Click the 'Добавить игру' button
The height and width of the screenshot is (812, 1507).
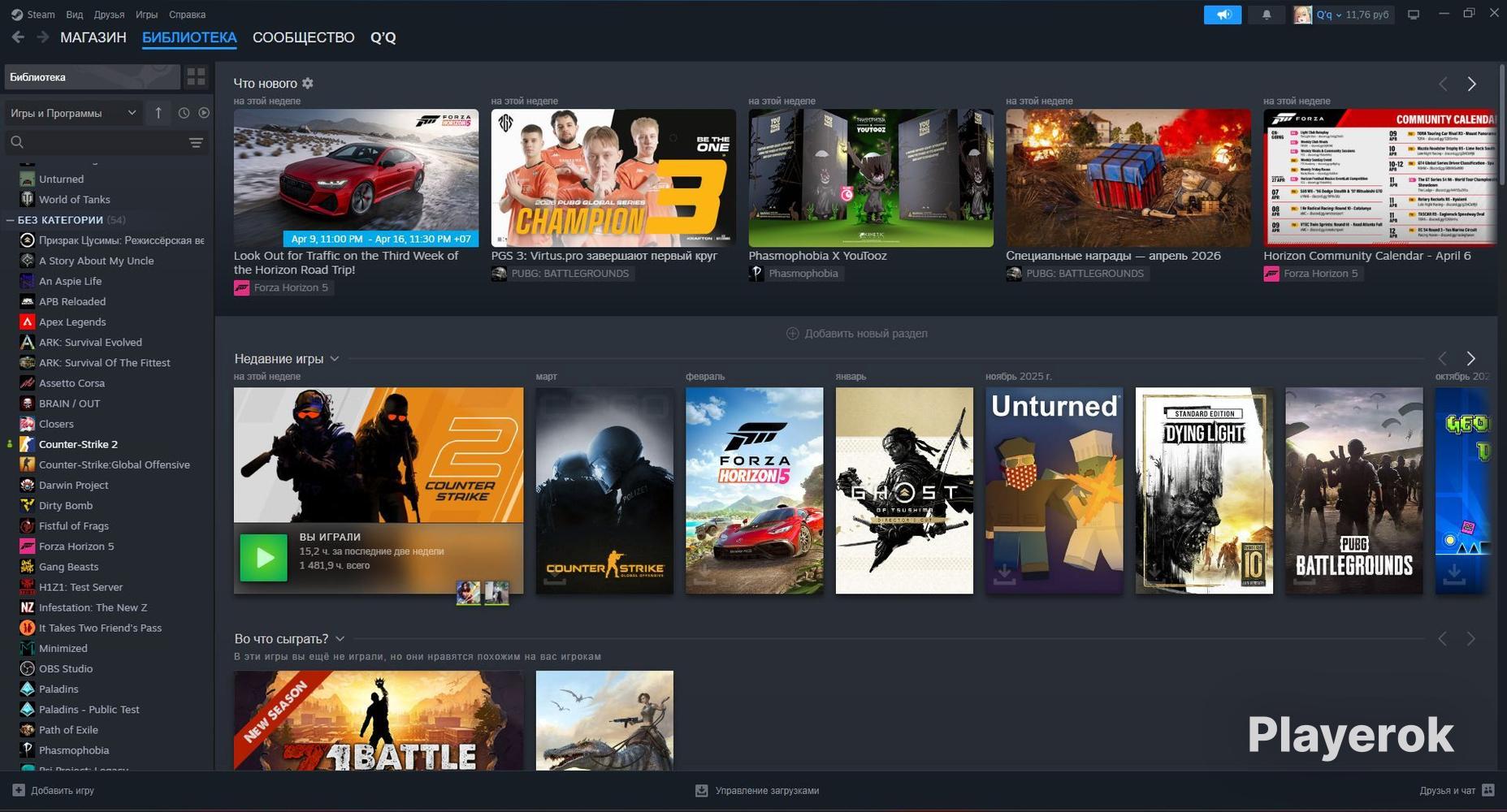click(x=54, y=790)
